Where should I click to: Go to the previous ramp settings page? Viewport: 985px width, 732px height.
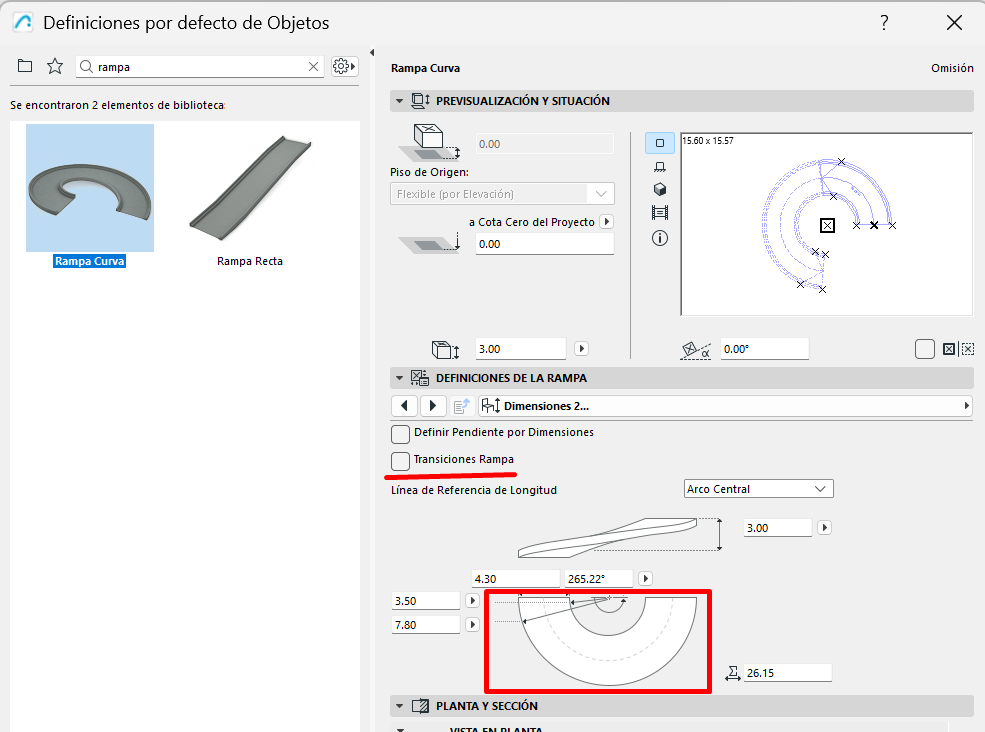pyautogui.click(x=403, y=406)
